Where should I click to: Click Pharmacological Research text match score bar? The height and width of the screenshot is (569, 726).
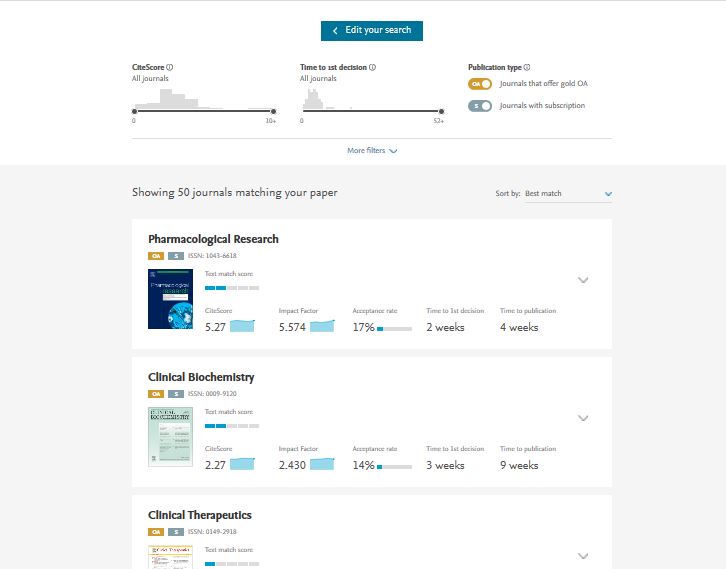point(232,288)
